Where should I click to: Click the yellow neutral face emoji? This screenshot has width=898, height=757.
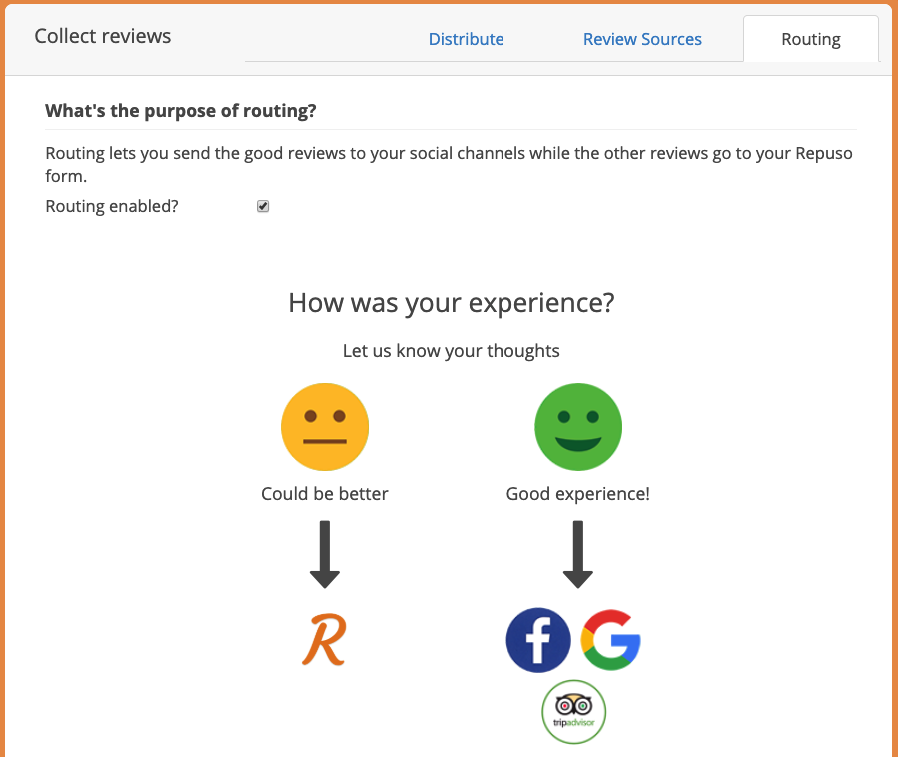(x=325, y=427)
